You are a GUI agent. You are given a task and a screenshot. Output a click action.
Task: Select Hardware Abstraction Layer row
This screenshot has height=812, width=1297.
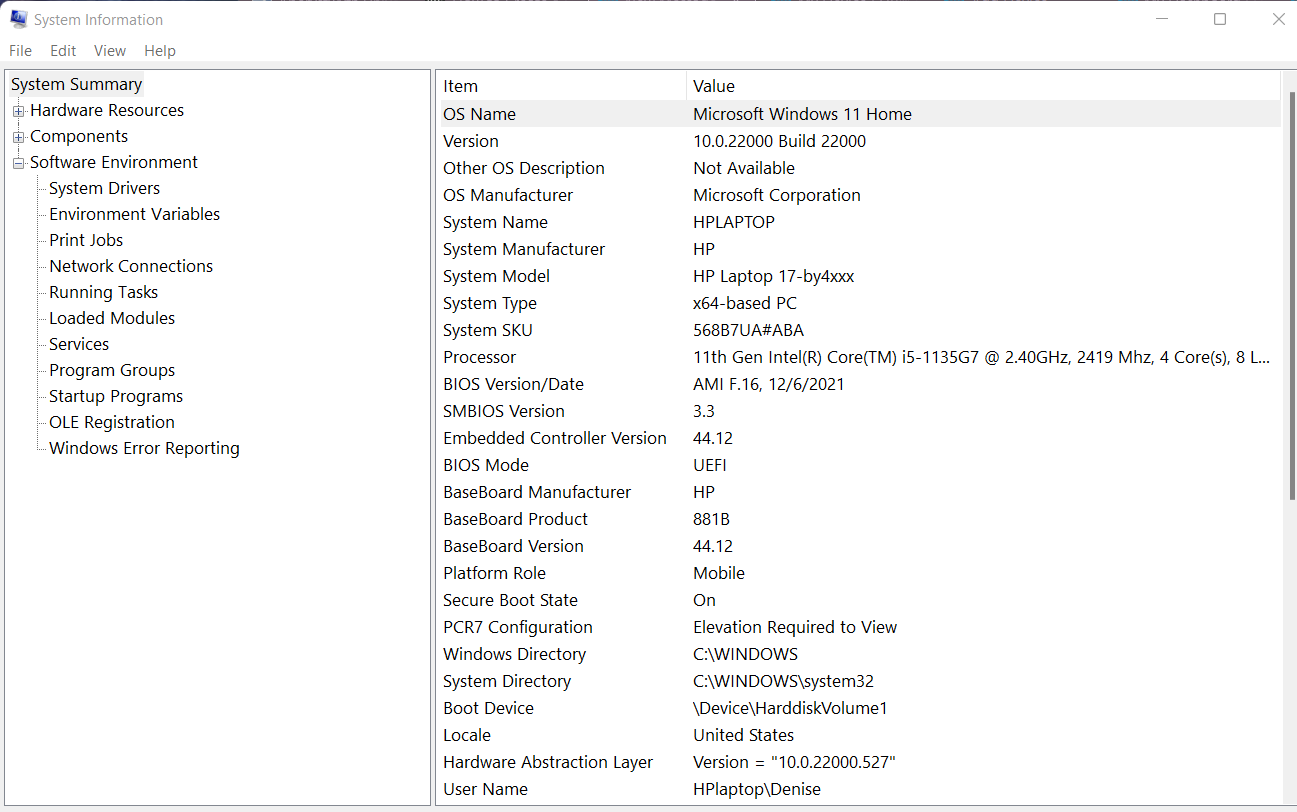(860, 762)
